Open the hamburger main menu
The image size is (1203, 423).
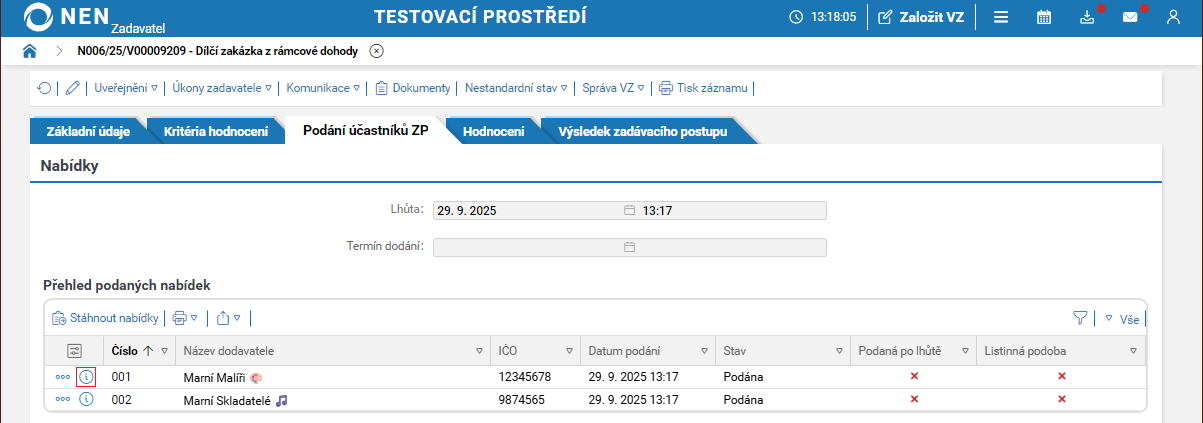point(1000,17)
